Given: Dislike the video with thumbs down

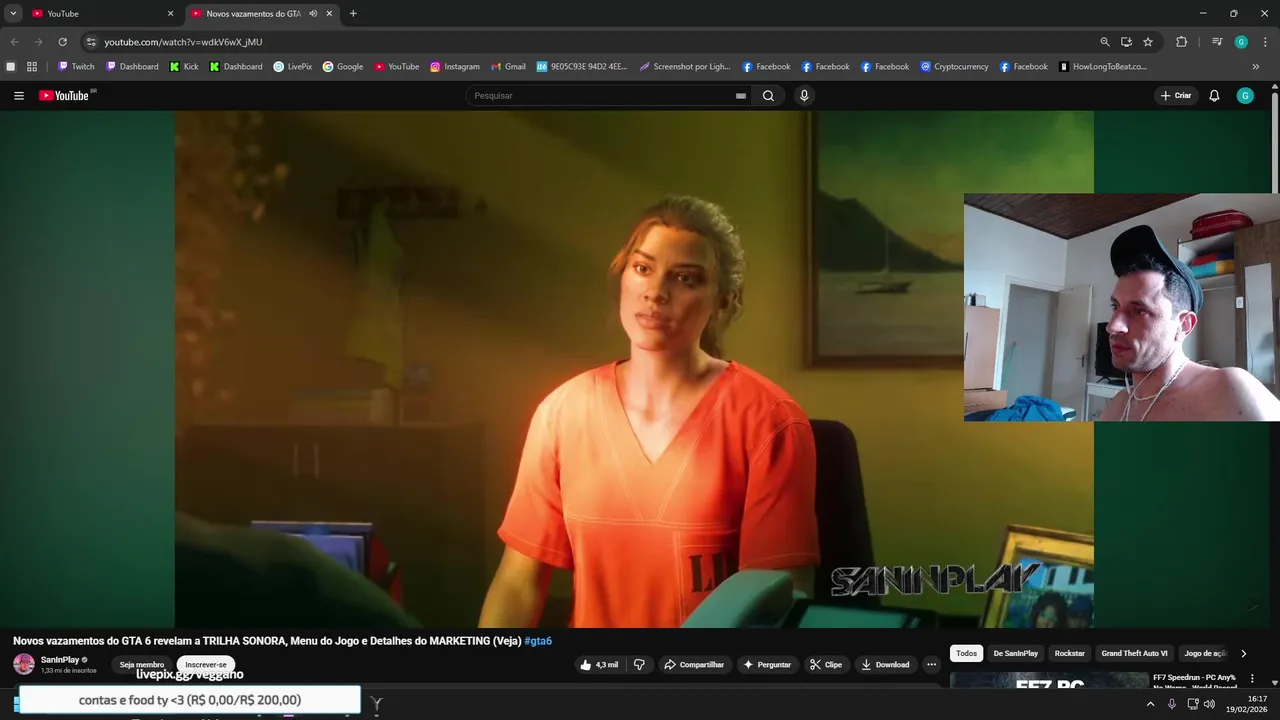Looking at the screenshot, I should (x=640, y=665).
